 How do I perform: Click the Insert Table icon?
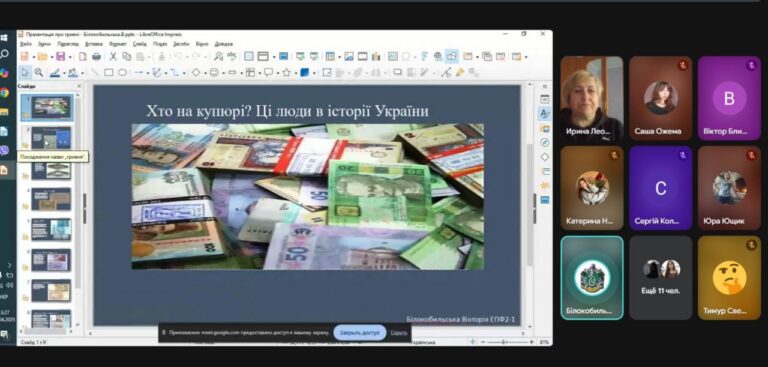pyautogui.click(x=330, y=57)
